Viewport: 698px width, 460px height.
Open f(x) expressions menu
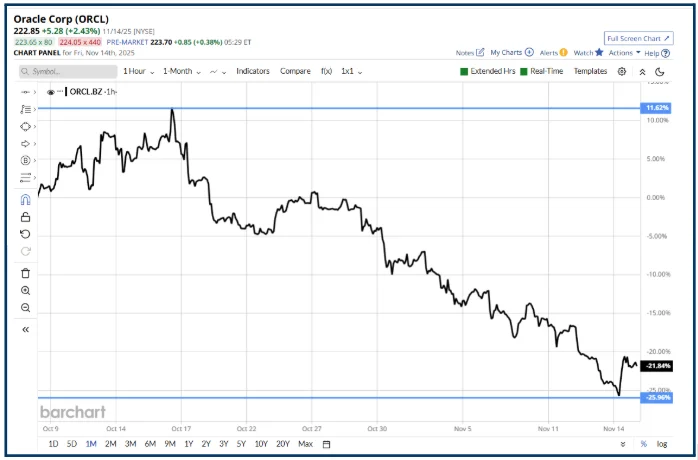click(x=326, y=71)
